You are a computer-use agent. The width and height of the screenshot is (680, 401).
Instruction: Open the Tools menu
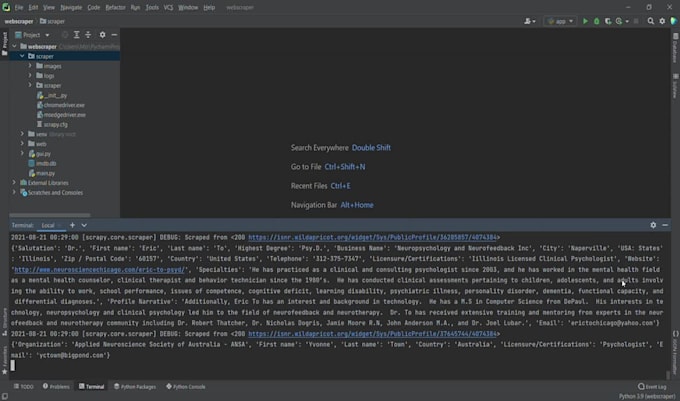click(x=152, y=7)
